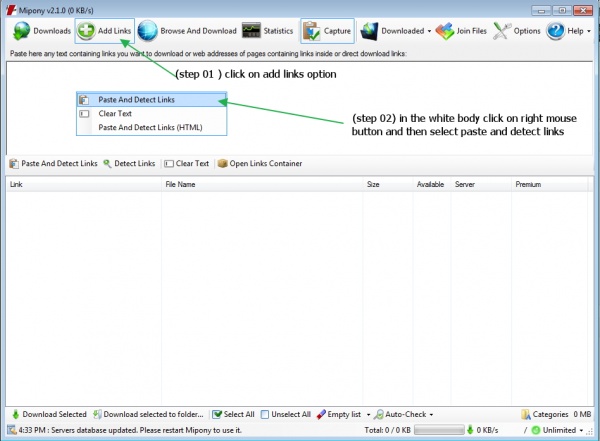This screenshot has height=441, width=600.
Task: Click the Detect Links magnifier icon
Action: pyautogui.click(x=107, y=163)
